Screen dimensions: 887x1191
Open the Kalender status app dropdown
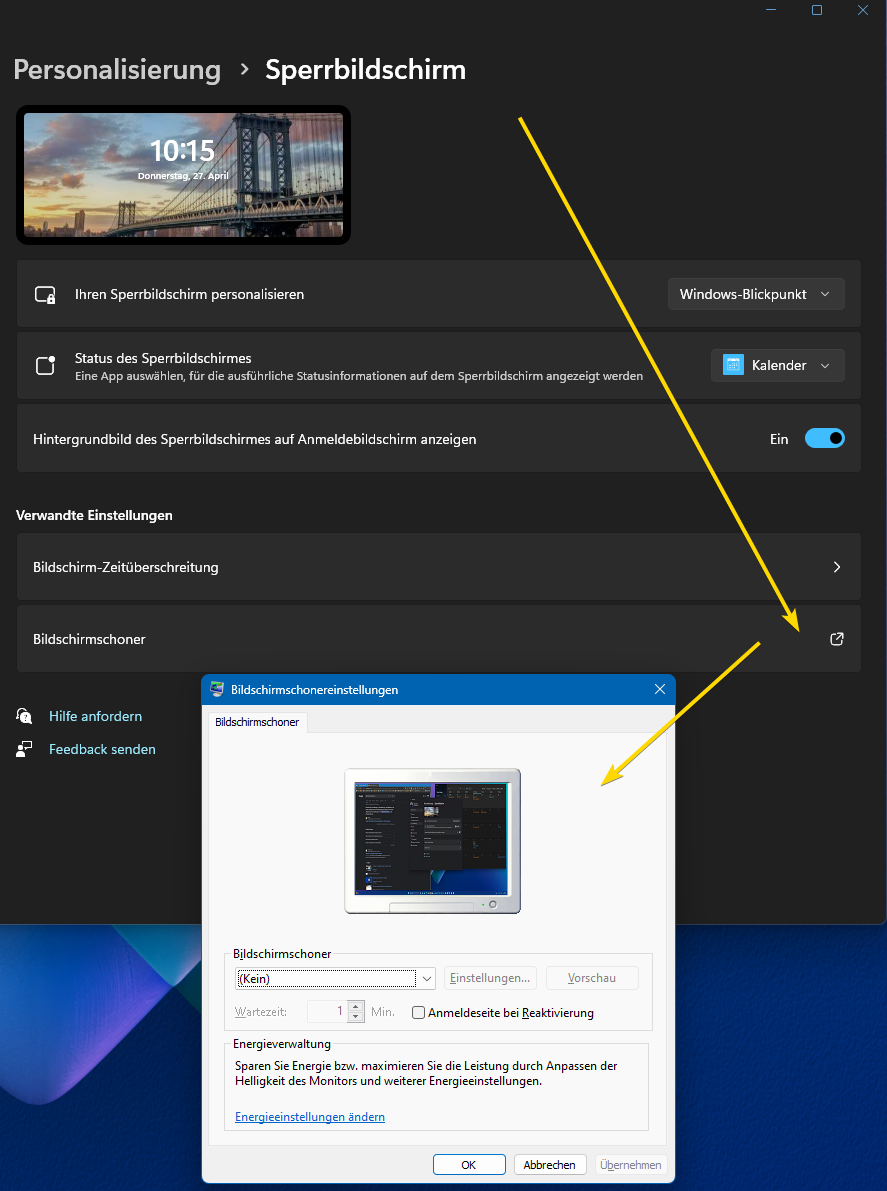click(778, 365)
